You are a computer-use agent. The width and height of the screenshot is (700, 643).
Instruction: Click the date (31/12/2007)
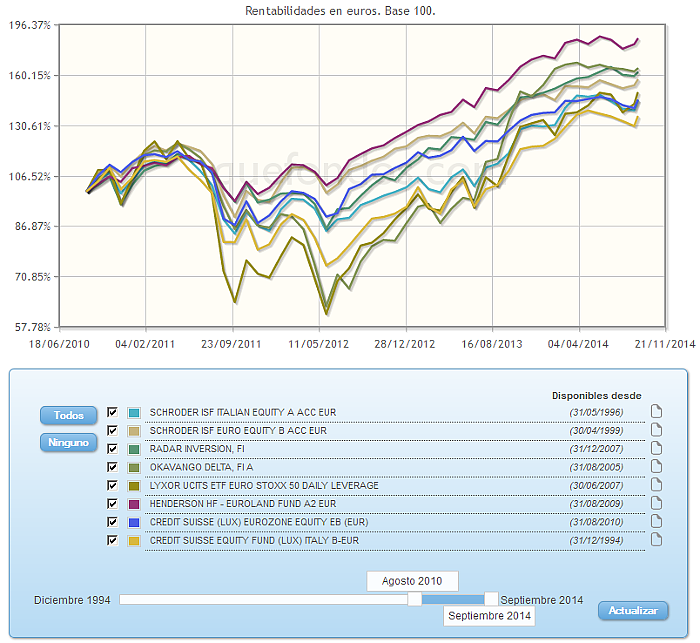pos(596,449)
